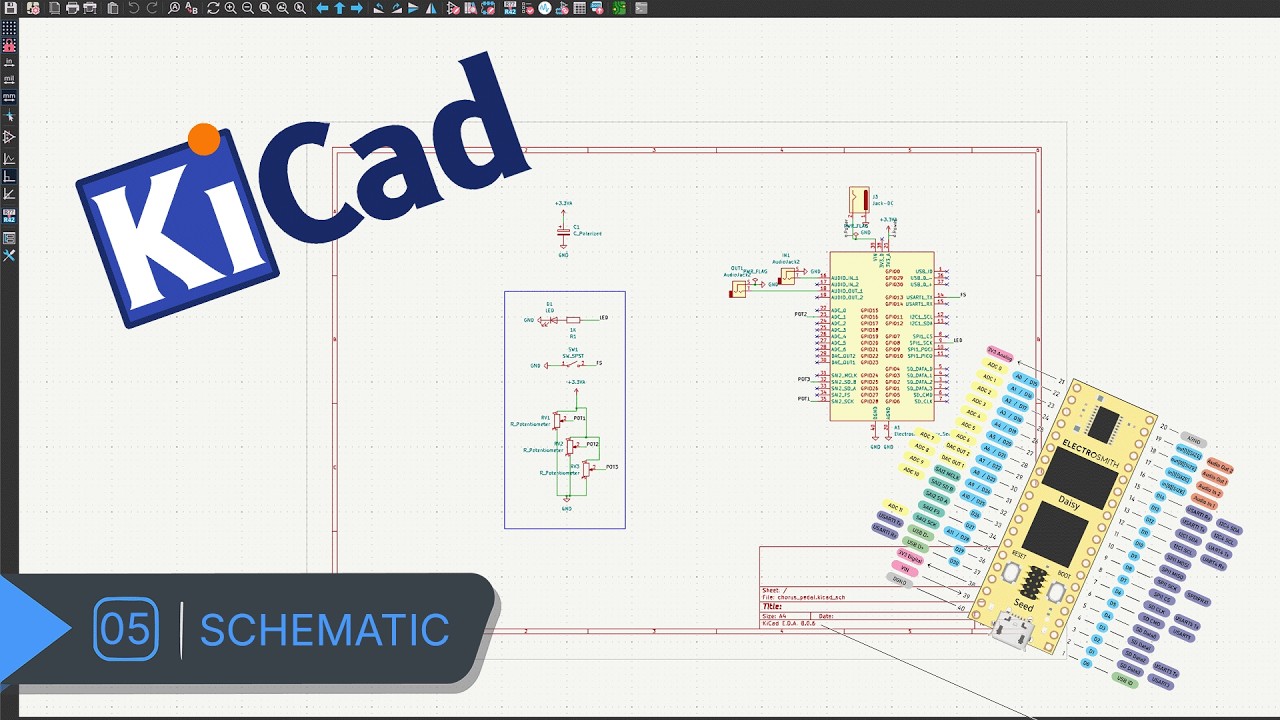Select the SW1 SPST switch symbol
This screenshot has width=1280, height=720.
(x=571, y=365)
